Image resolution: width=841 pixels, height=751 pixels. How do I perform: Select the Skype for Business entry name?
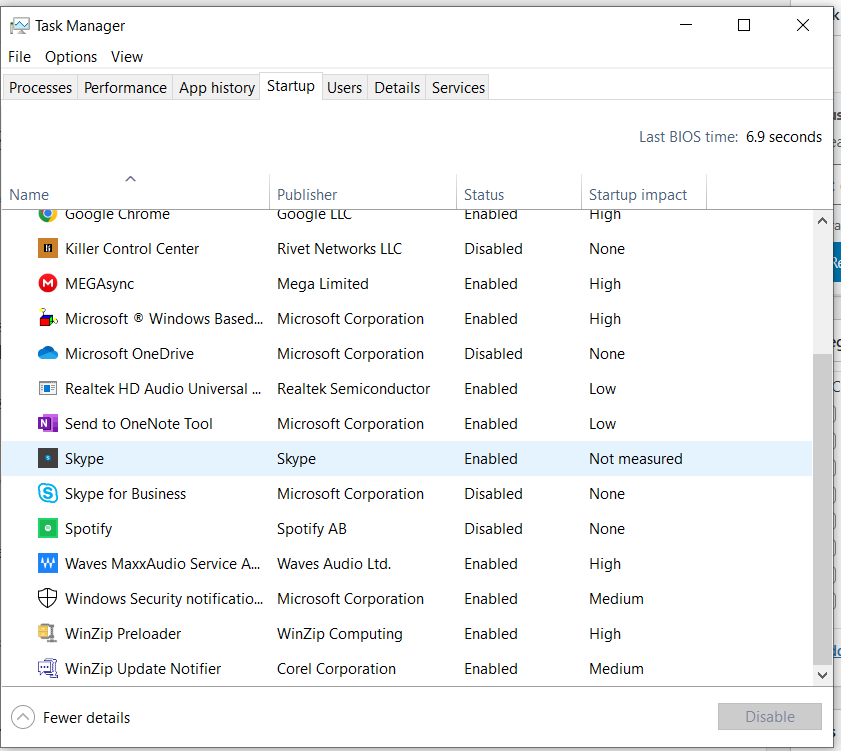(x=126, y=494)
